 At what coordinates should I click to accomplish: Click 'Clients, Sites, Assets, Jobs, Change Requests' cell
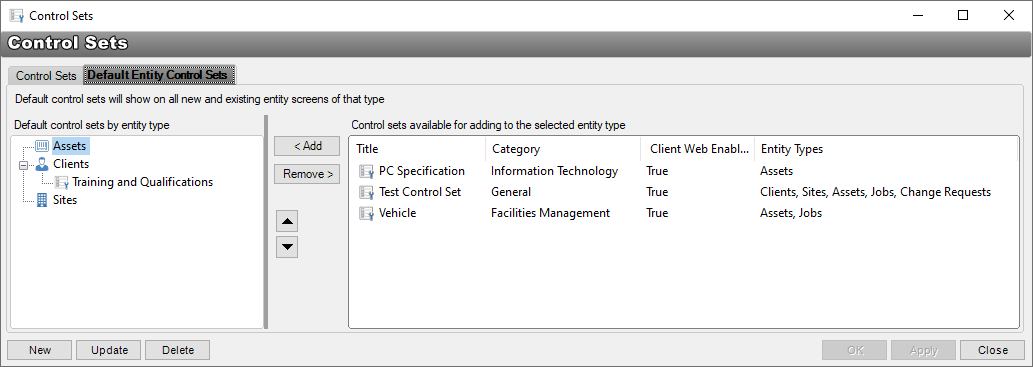[876, 192]
